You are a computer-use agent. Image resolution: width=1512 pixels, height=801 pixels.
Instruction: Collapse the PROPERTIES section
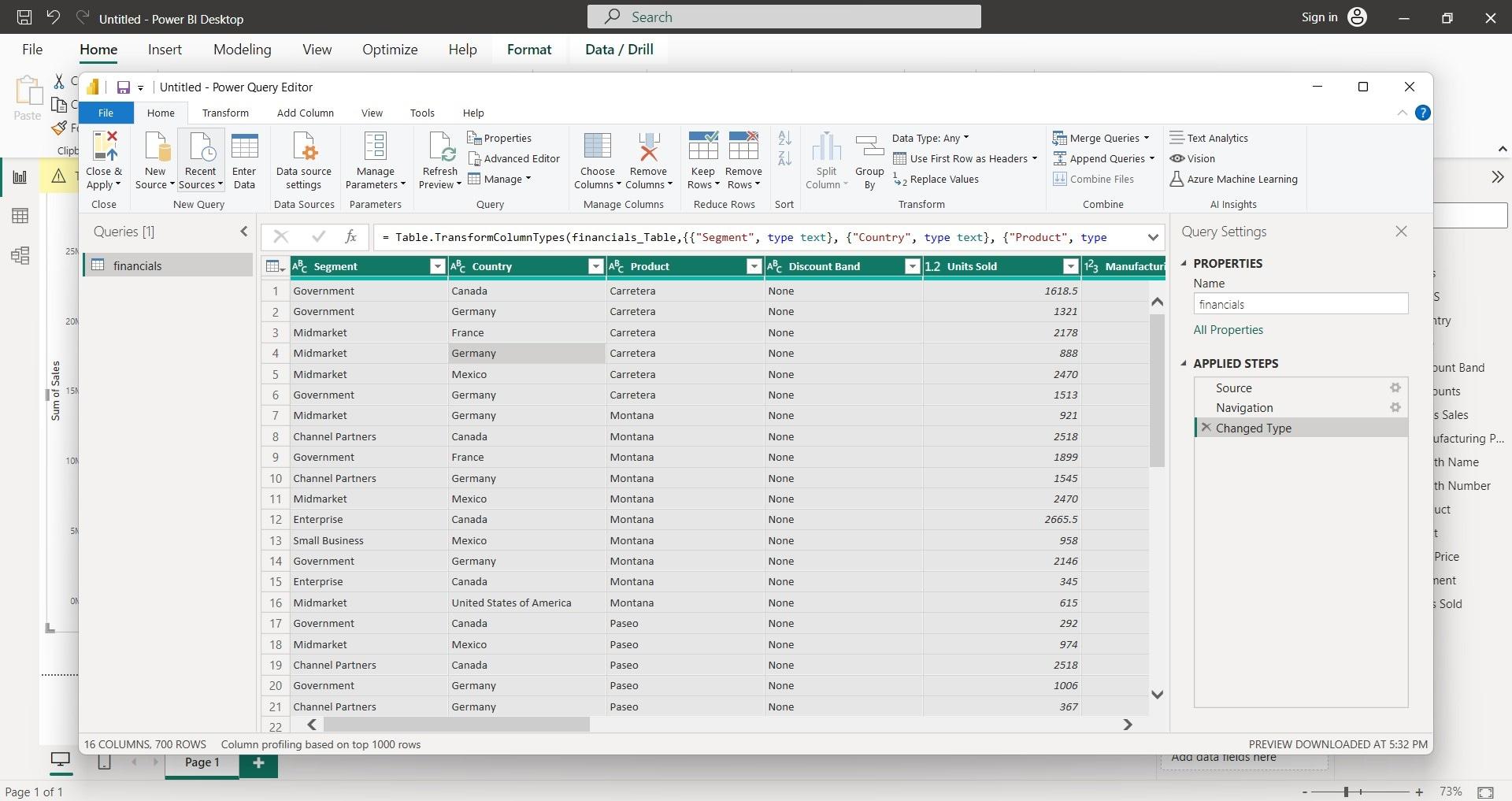point(1184,263)
